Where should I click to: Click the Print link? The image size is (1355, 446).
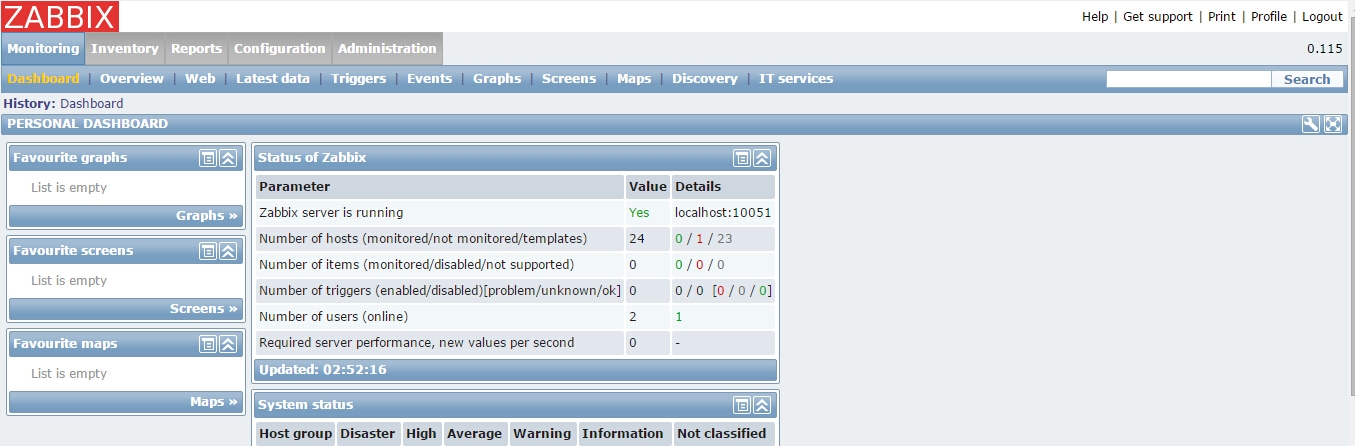click(1222, 16)
